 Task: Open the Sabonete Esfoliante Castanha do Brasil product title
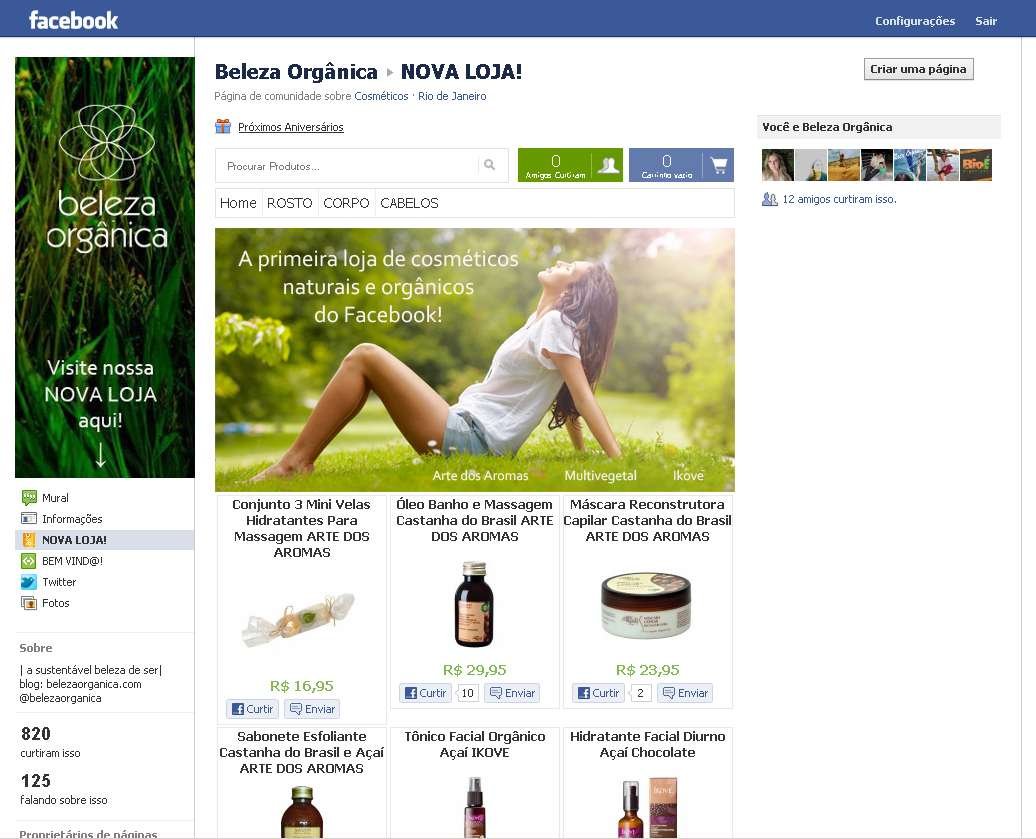pos(301,752)
